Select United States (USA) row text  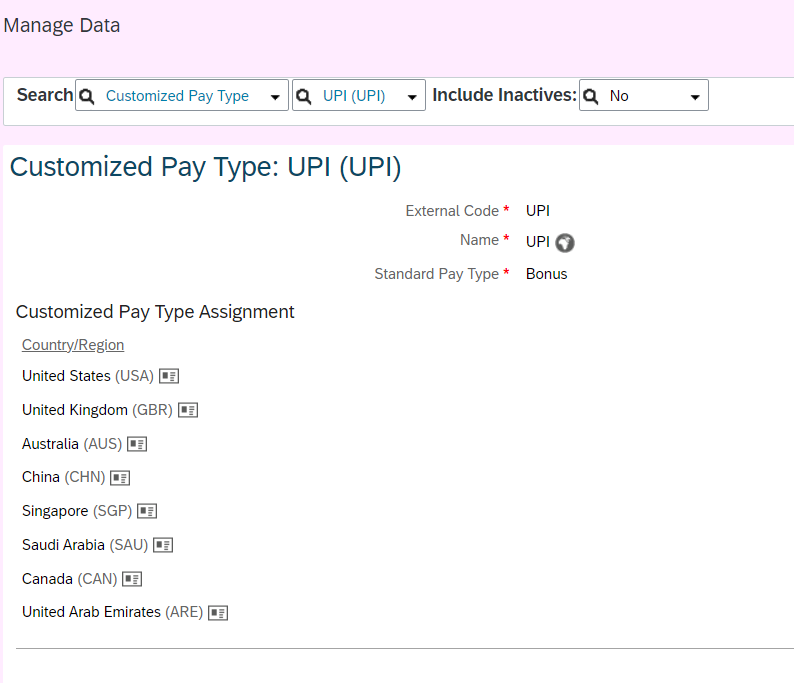88,376
